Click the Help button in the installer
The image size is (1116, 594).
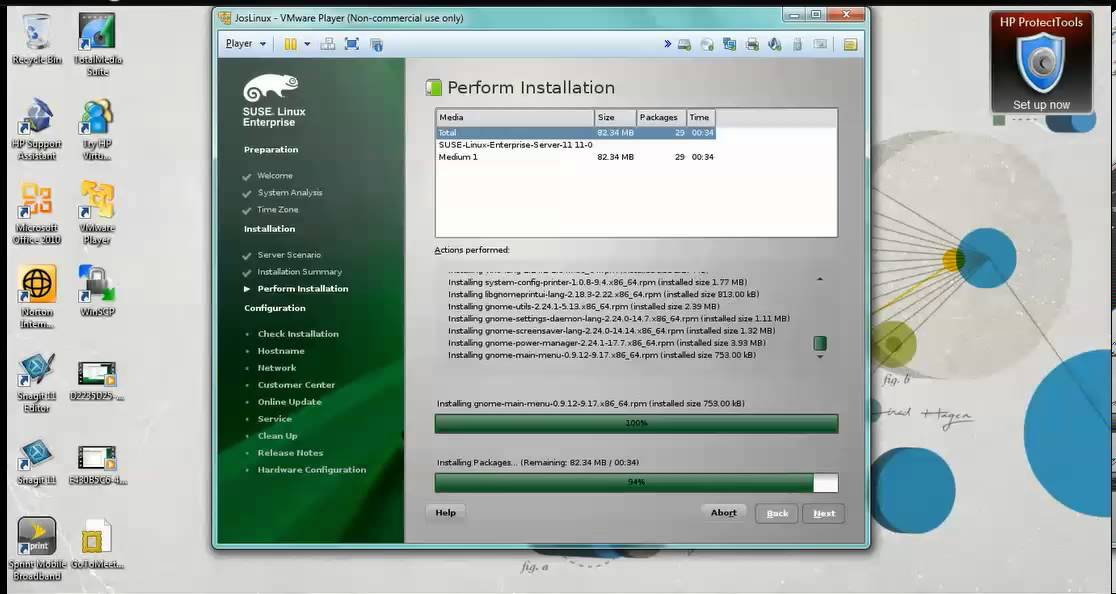(x=446, y=513)
